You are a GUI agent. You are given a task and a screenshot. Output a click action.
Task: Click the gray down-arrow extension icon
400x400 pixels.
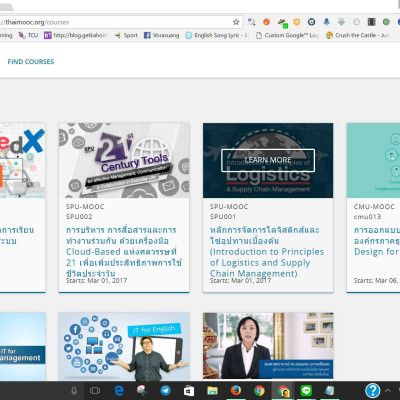tap(341, 22)
